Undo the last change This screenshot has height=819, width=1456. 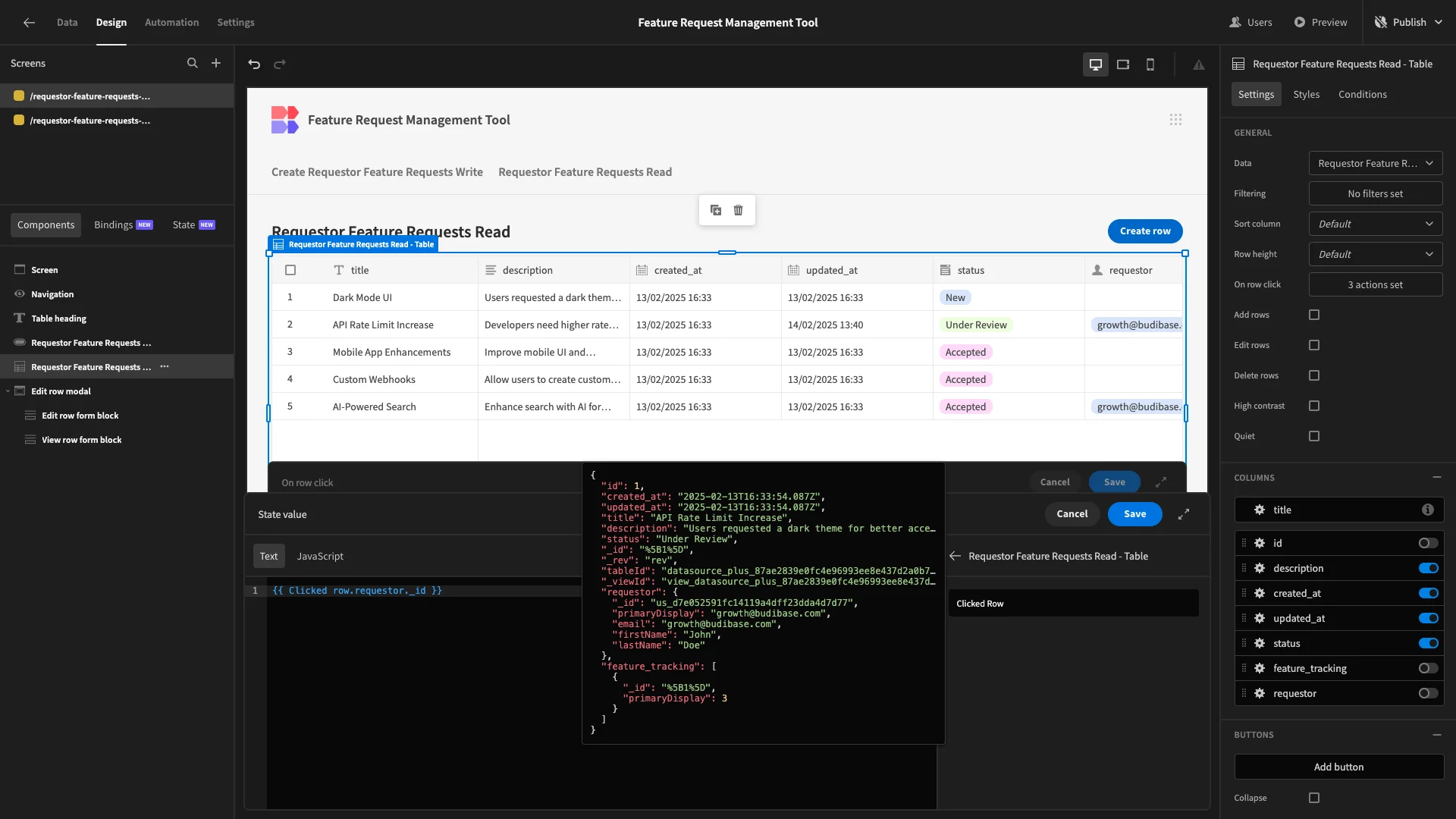pyautogui.click(x=254, y=64)
